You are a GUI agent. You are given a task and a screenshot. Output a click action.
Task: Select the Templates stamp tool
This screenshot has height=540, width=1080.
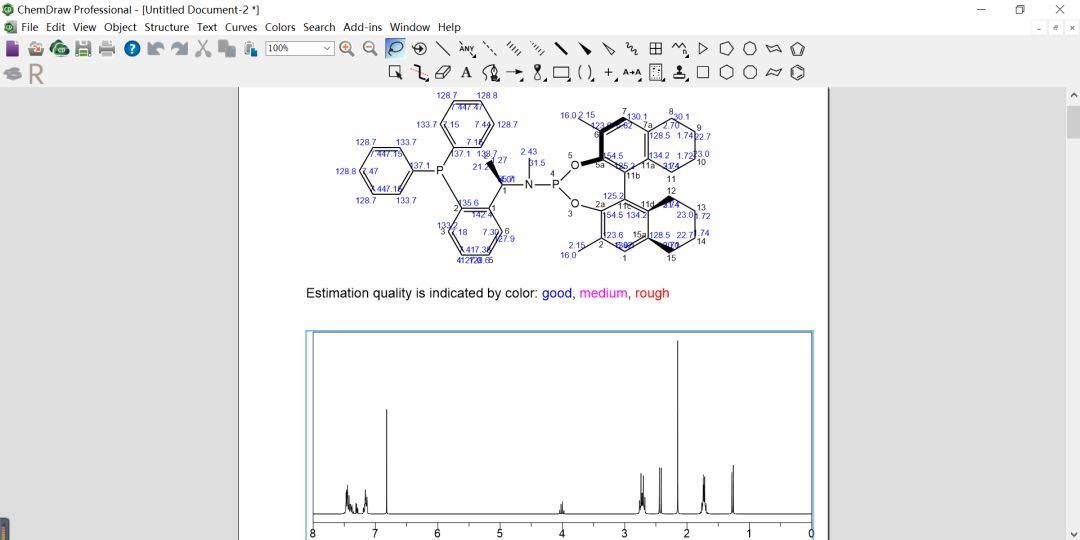(x=679, y=72)
